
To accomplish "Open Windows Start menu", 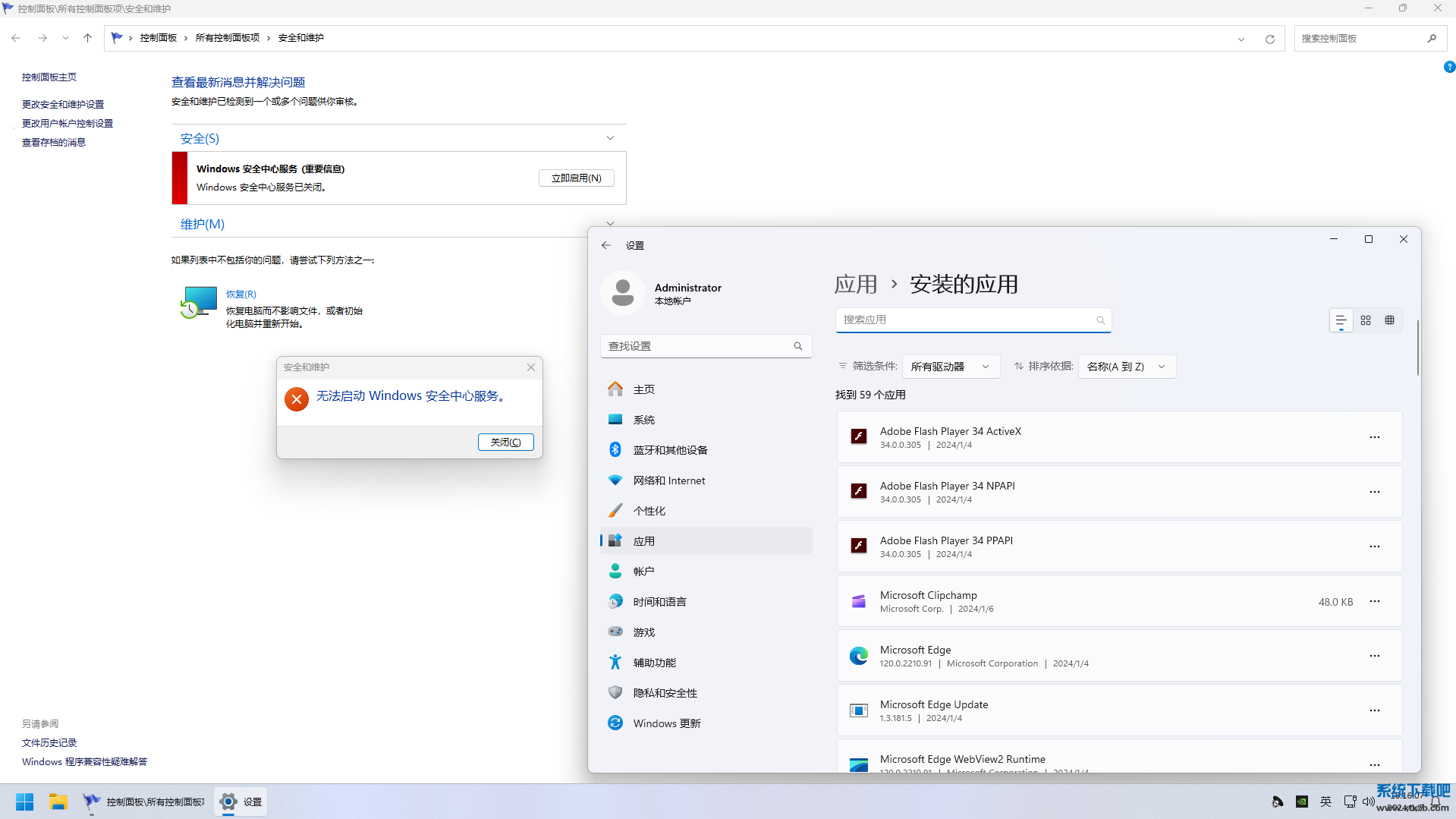I will tap(24, 802).
